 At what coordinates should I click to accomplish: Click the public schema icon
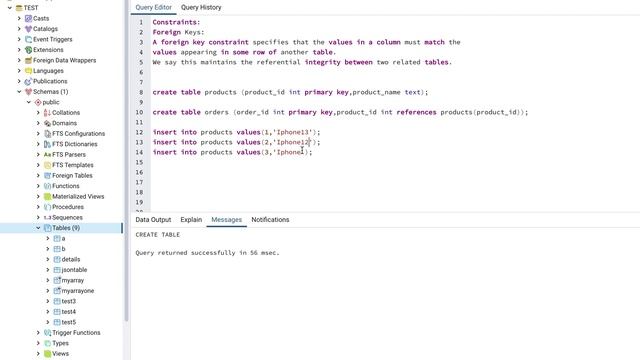pyautogui.click(x=38, y=102)
